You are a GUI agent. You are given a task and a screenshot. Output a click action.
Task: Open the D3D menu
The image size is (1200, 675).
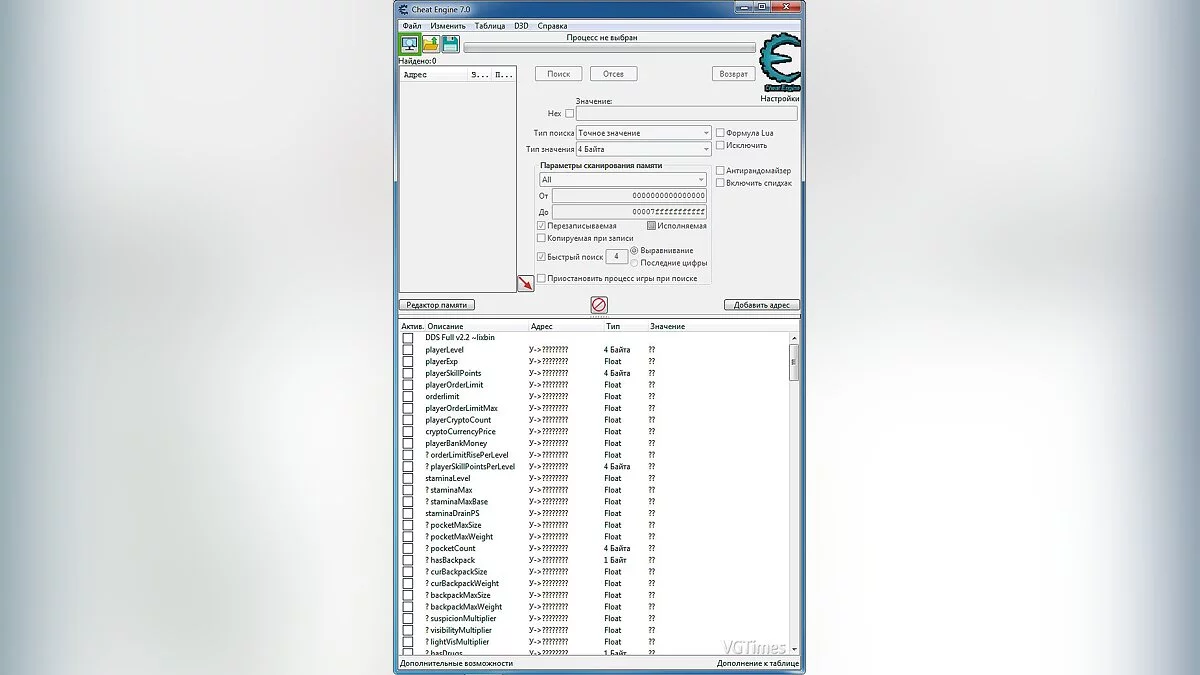pyautogui.click(x=521, y=25)
